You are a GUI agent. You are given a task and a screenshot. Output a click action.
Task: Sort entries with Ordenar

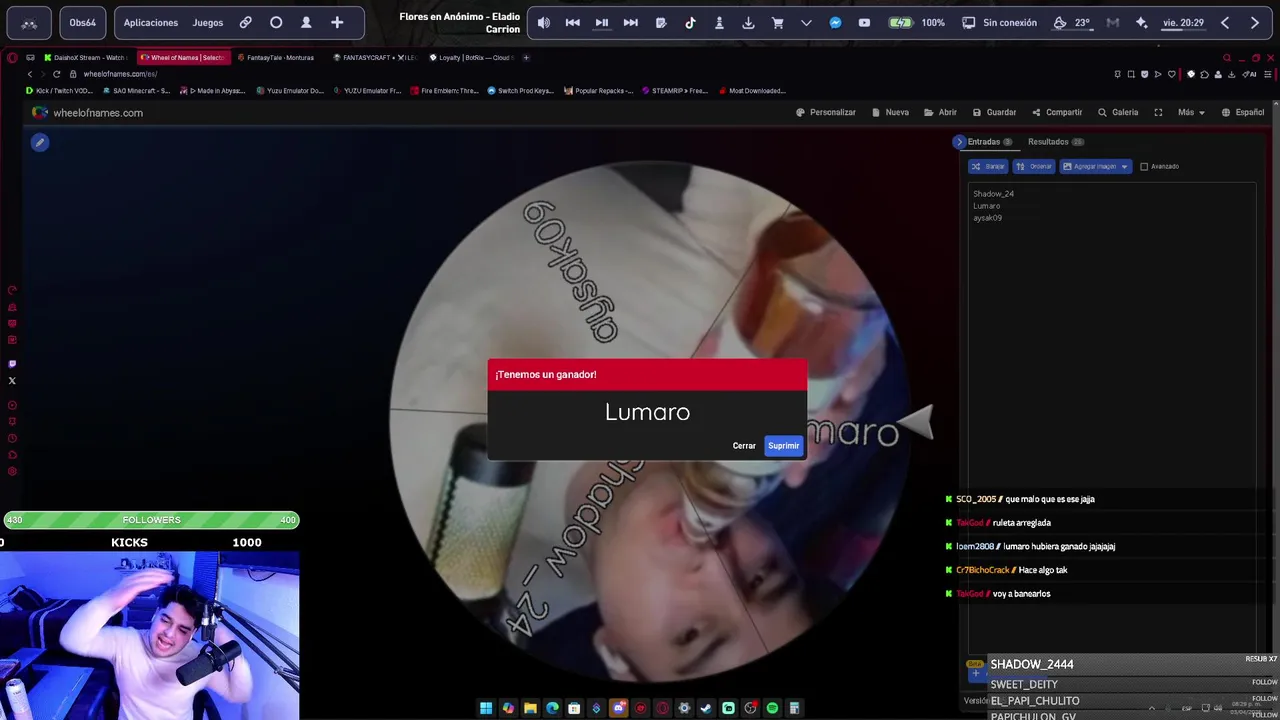1034,166
